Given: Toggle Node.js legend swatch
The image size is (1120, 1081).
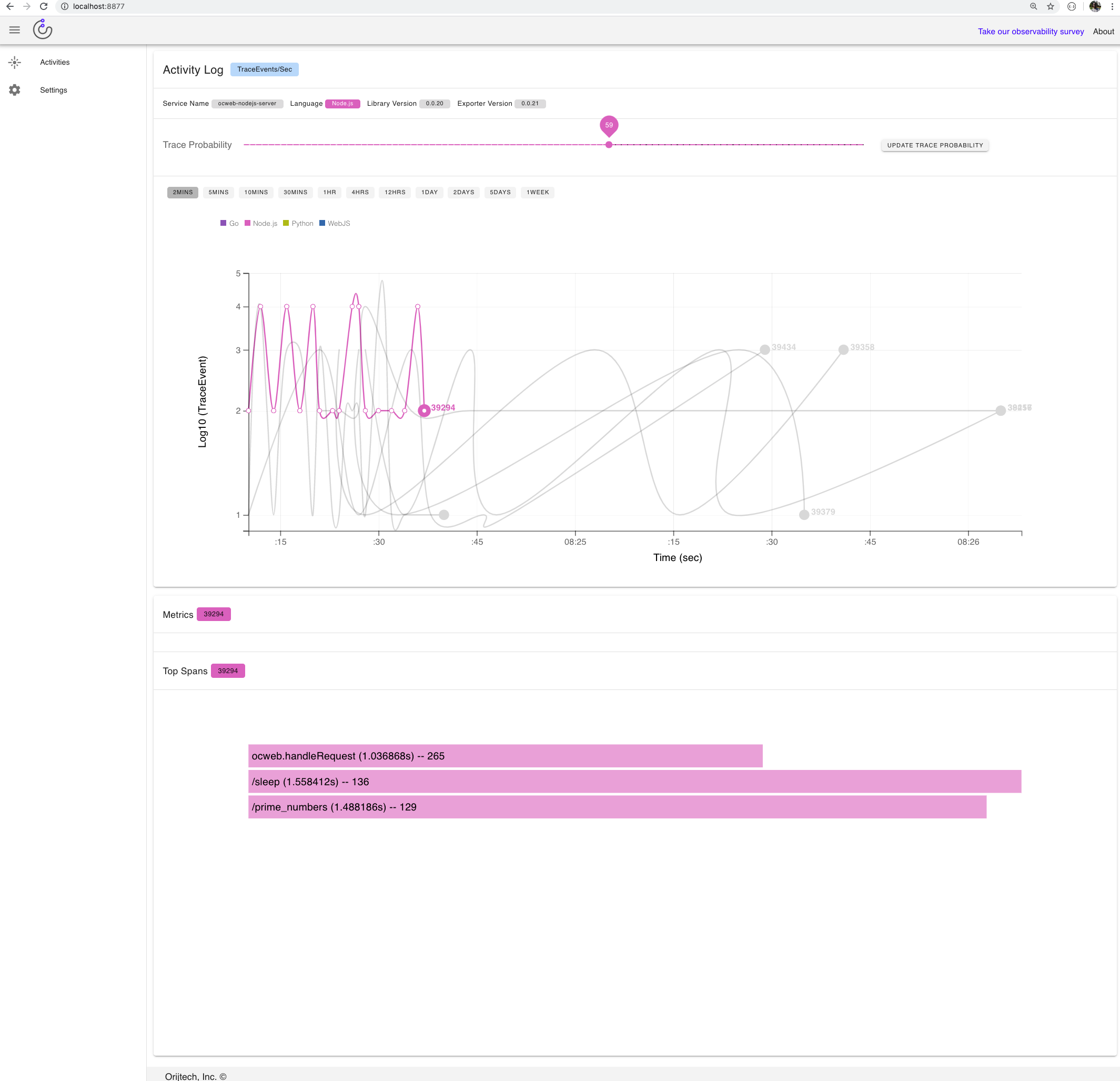Looking at the screenshot, I should pos(247,223).
